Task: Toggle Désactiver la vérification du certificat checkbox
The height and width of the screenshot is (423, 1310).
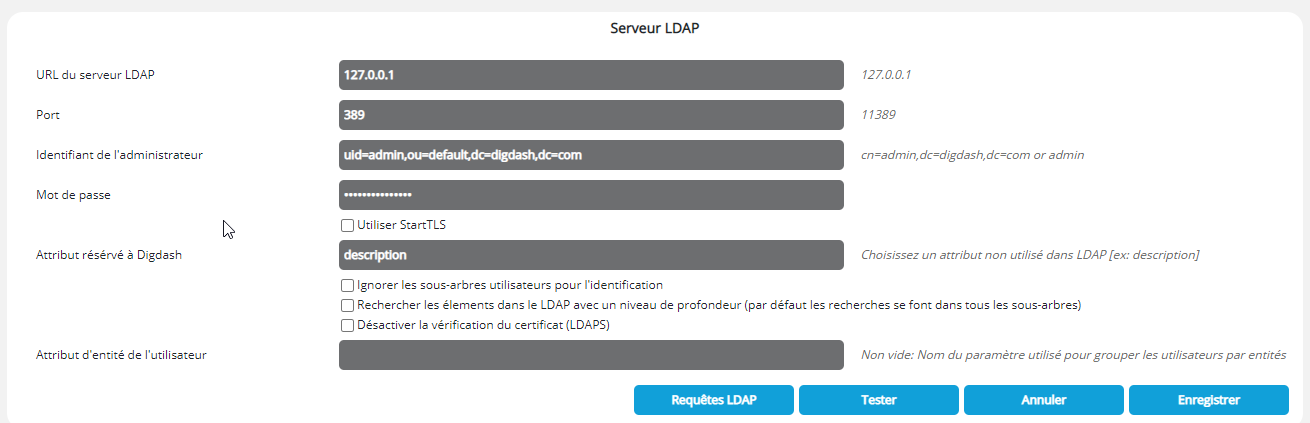Action: coord(348,325)
